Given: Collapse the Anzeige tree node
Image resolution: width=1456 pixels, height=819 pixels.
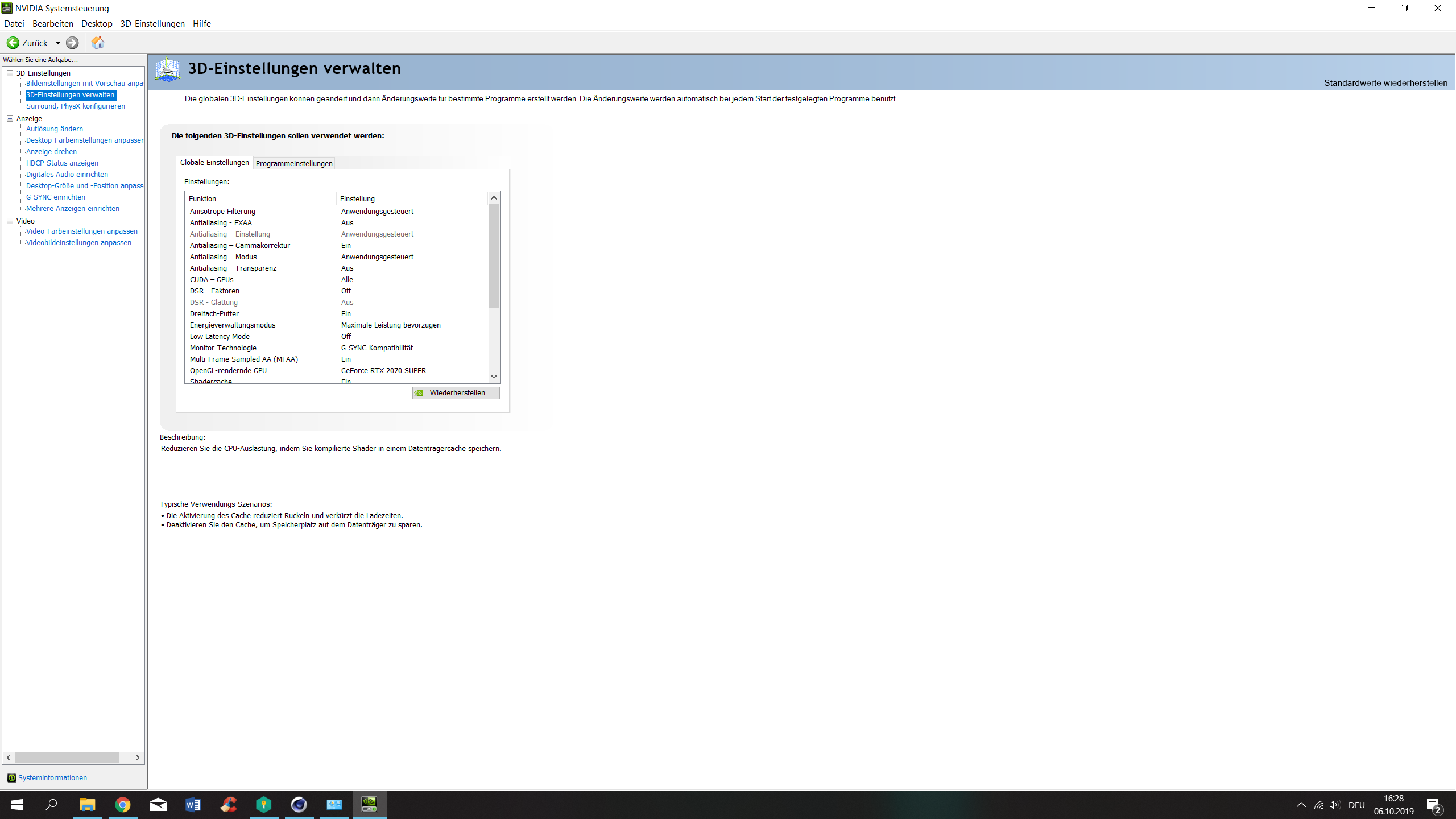Looking at the screenshot, I should (x=10, y=118).
